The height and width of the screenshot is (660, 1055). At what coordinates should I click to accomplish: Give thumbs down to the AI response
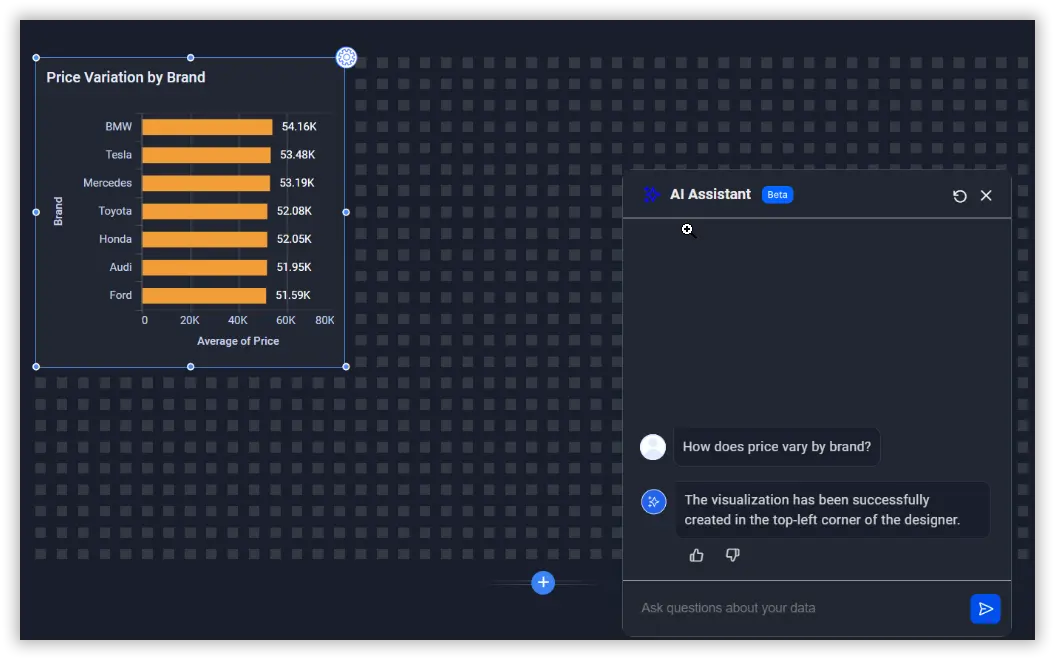pos(733,555)
